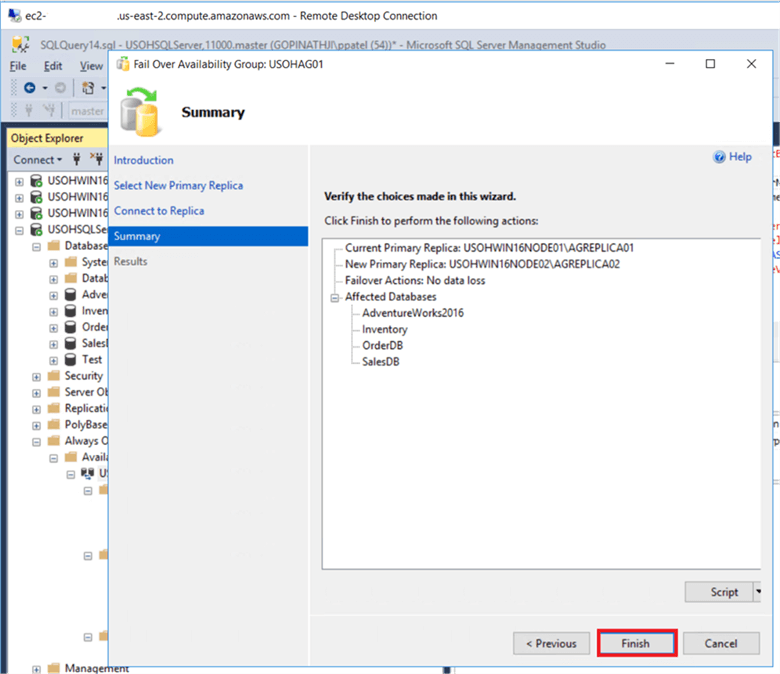Go to Connect to Replica page
The width and height of the screenshot is (780, 674).
pos(159,211)
